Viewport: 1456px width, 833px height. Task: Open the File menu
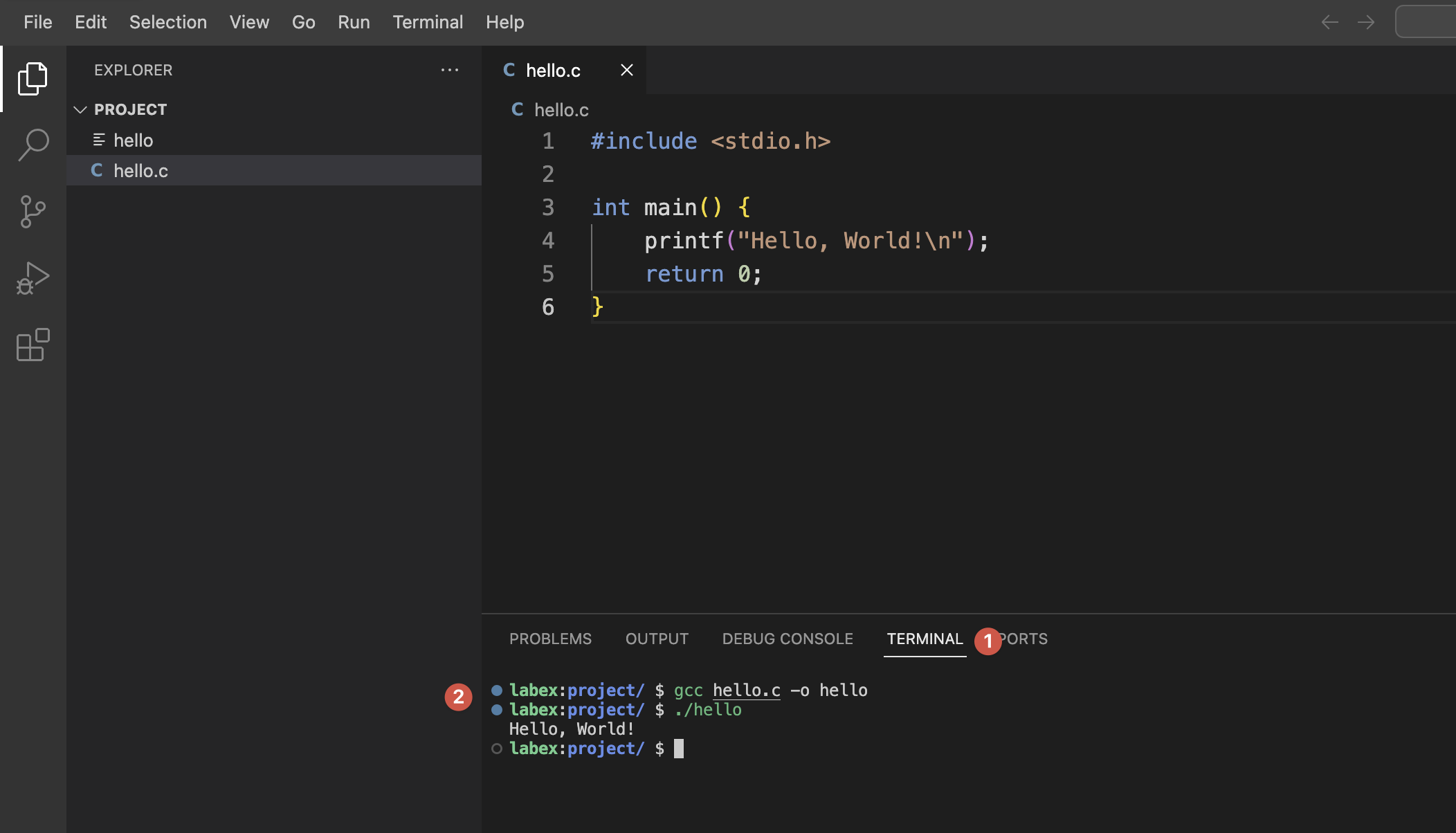[x=37, y=22]
